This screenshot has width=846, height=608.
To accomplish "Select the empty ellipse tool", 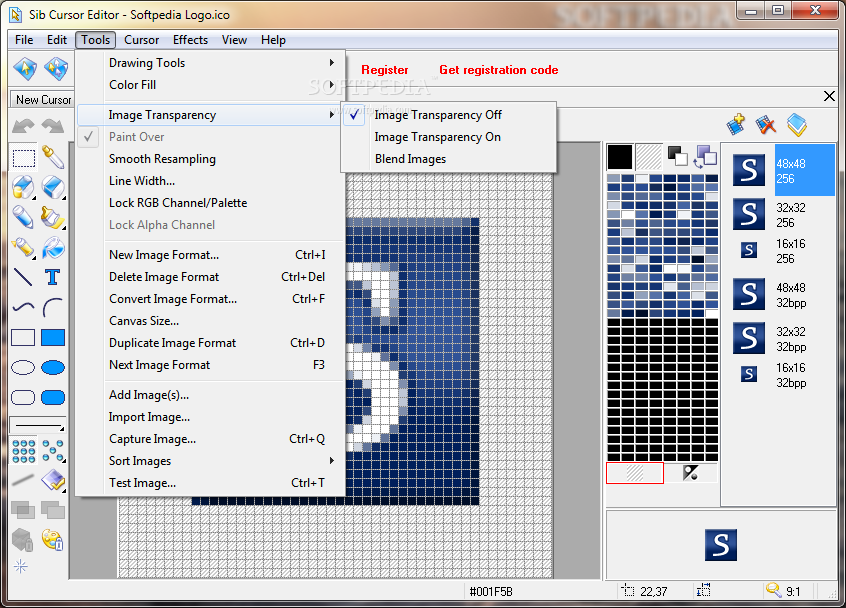I will coord(23,368).
